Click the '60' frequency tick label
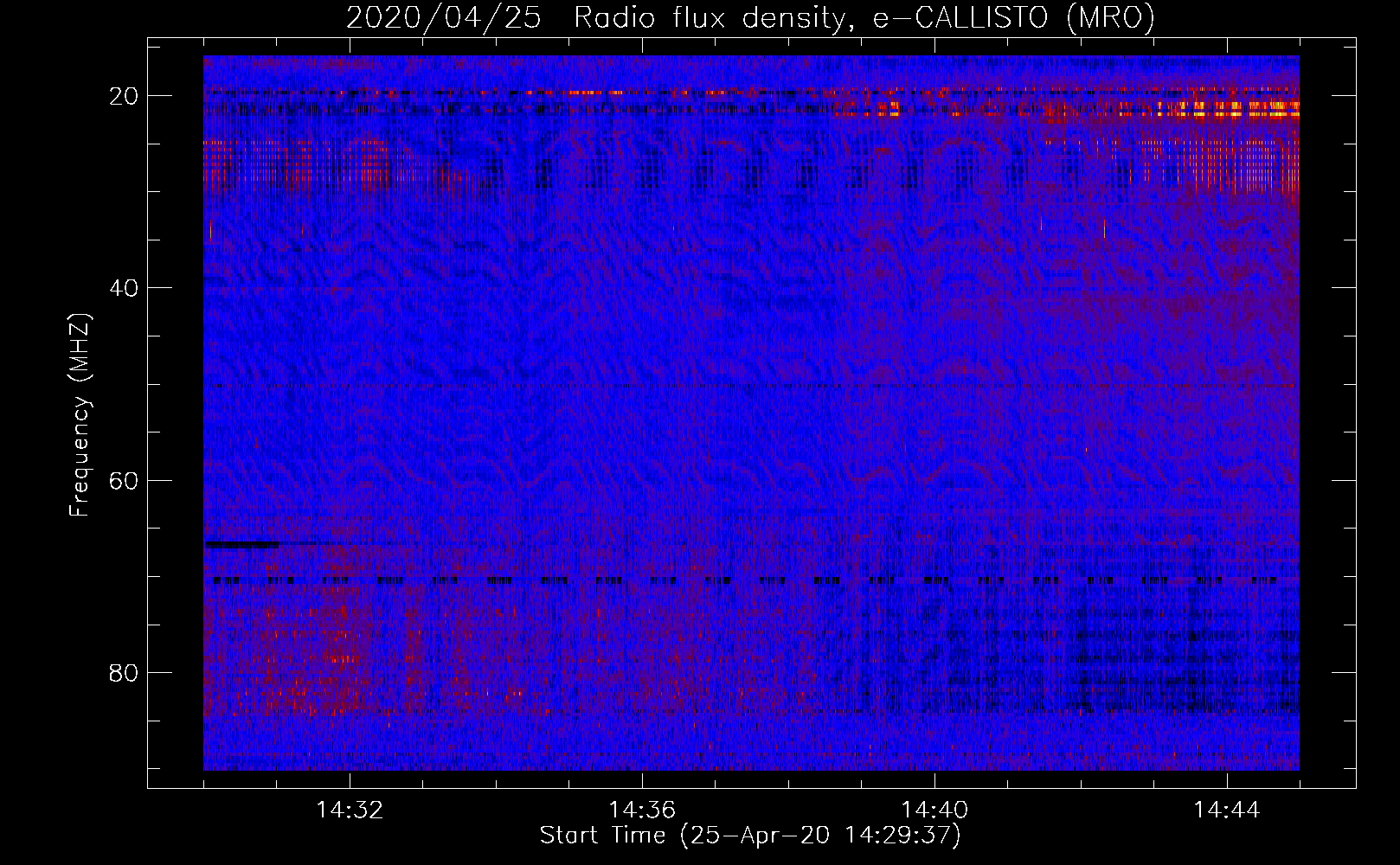Viewport: 1400px width, 865px height. pyautogui.click(x=125, y=480)
